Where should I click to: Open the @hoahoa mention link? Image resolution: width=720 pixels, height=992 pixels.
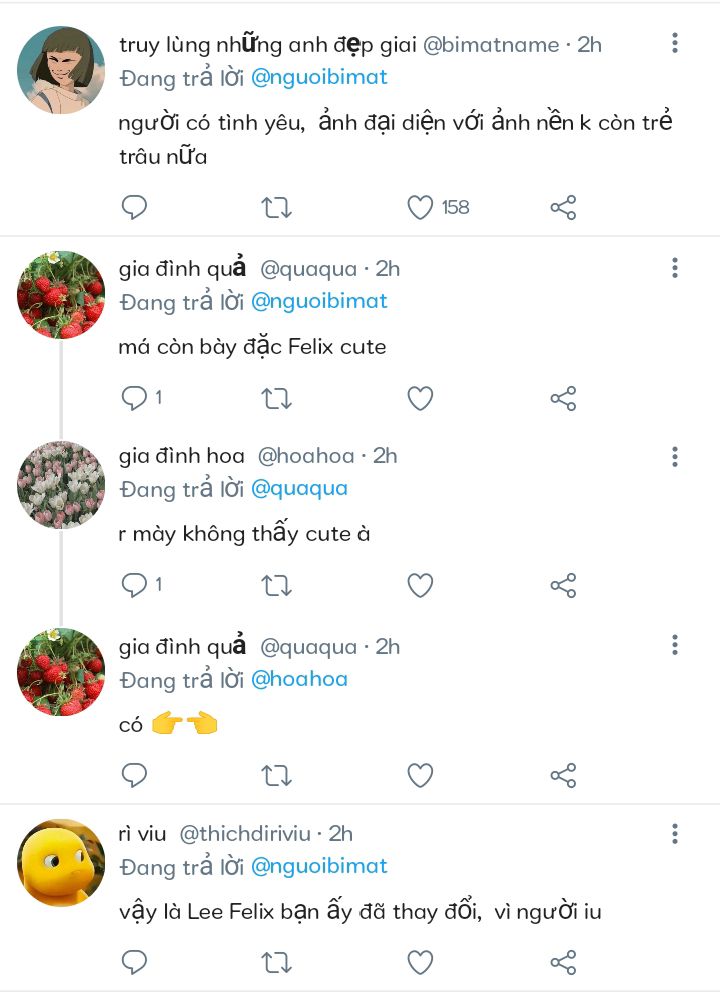pyautogui.click(x=299, y=679)
